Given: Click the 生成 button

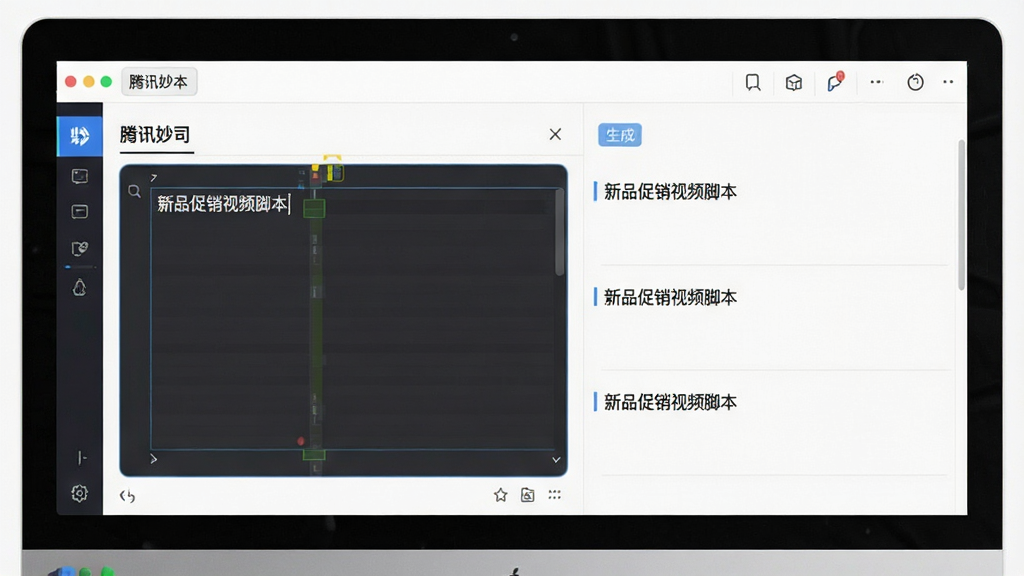Looking at the screenshot, I should (620, 135).
